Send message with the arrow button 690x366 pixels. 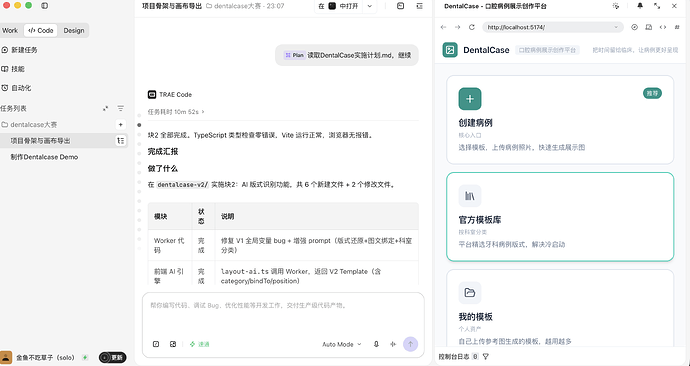coord(410,344)
